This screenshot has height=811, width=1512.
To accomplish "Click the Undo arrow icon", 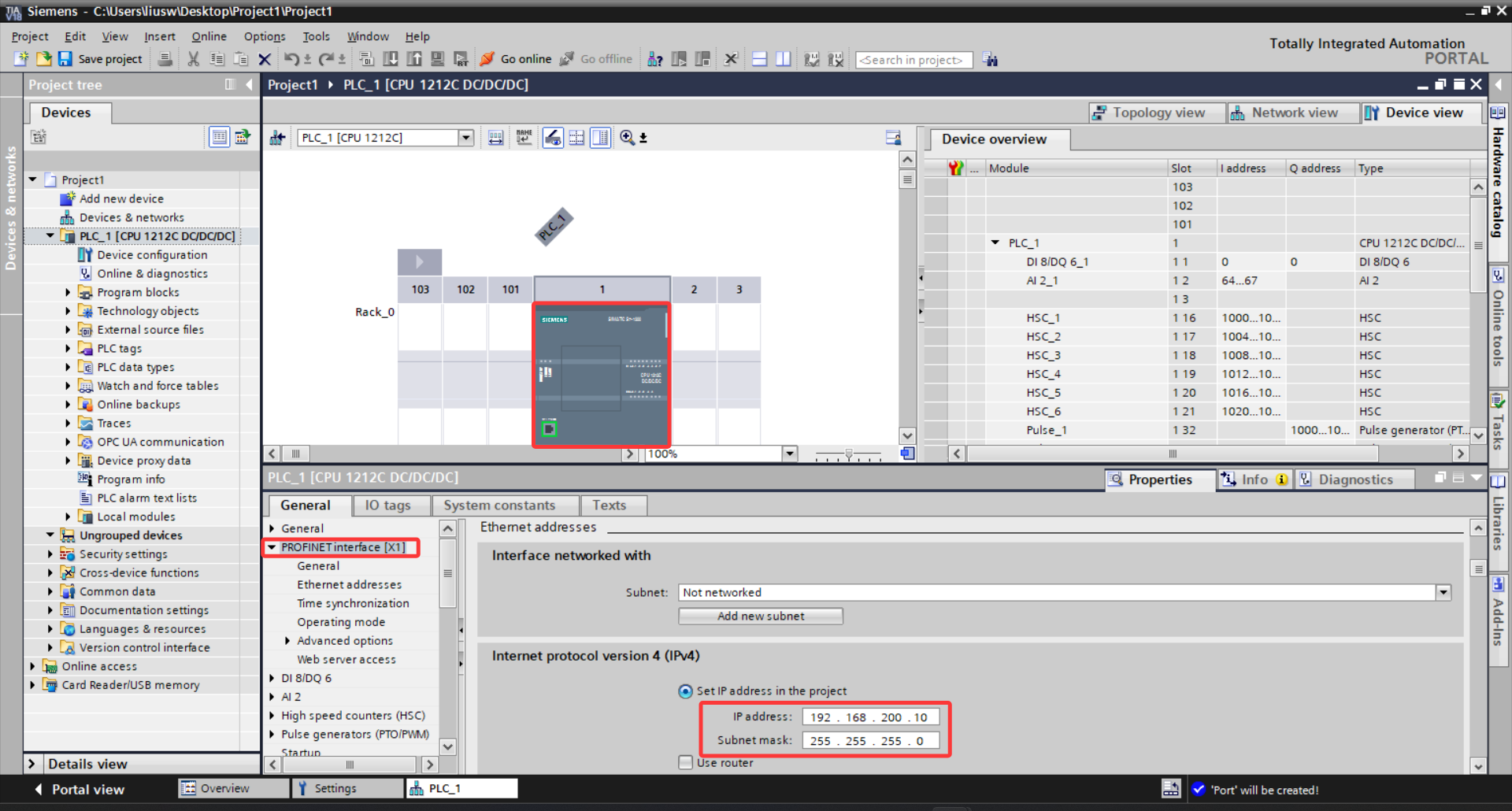I will pos(291,59).
